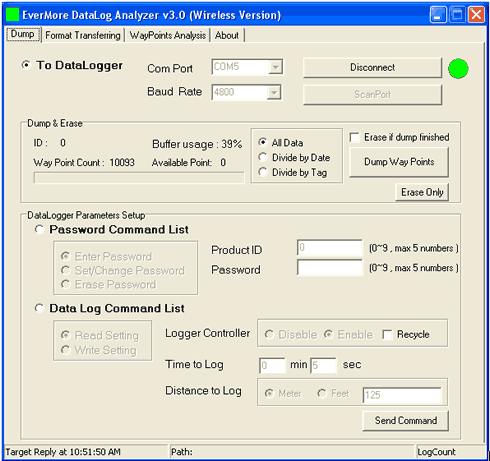
Task: Minimize the DataLog Analyzer window
Action: [x=438, y=15]
